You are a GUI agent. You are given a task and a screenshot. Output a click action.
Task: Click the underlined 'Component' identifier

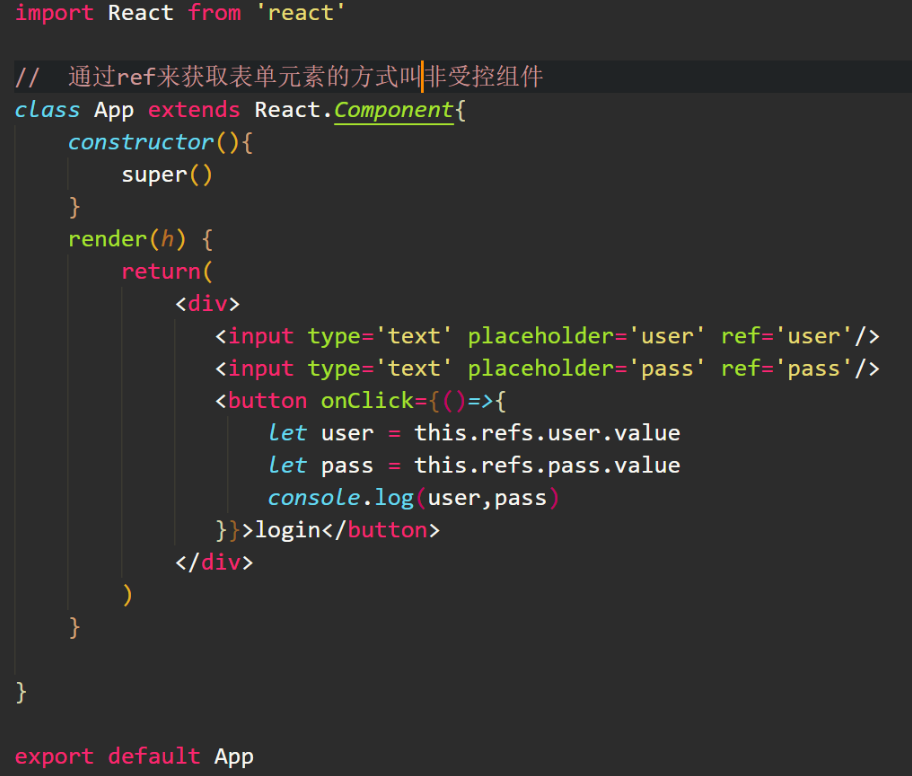(x=394, y=110)
